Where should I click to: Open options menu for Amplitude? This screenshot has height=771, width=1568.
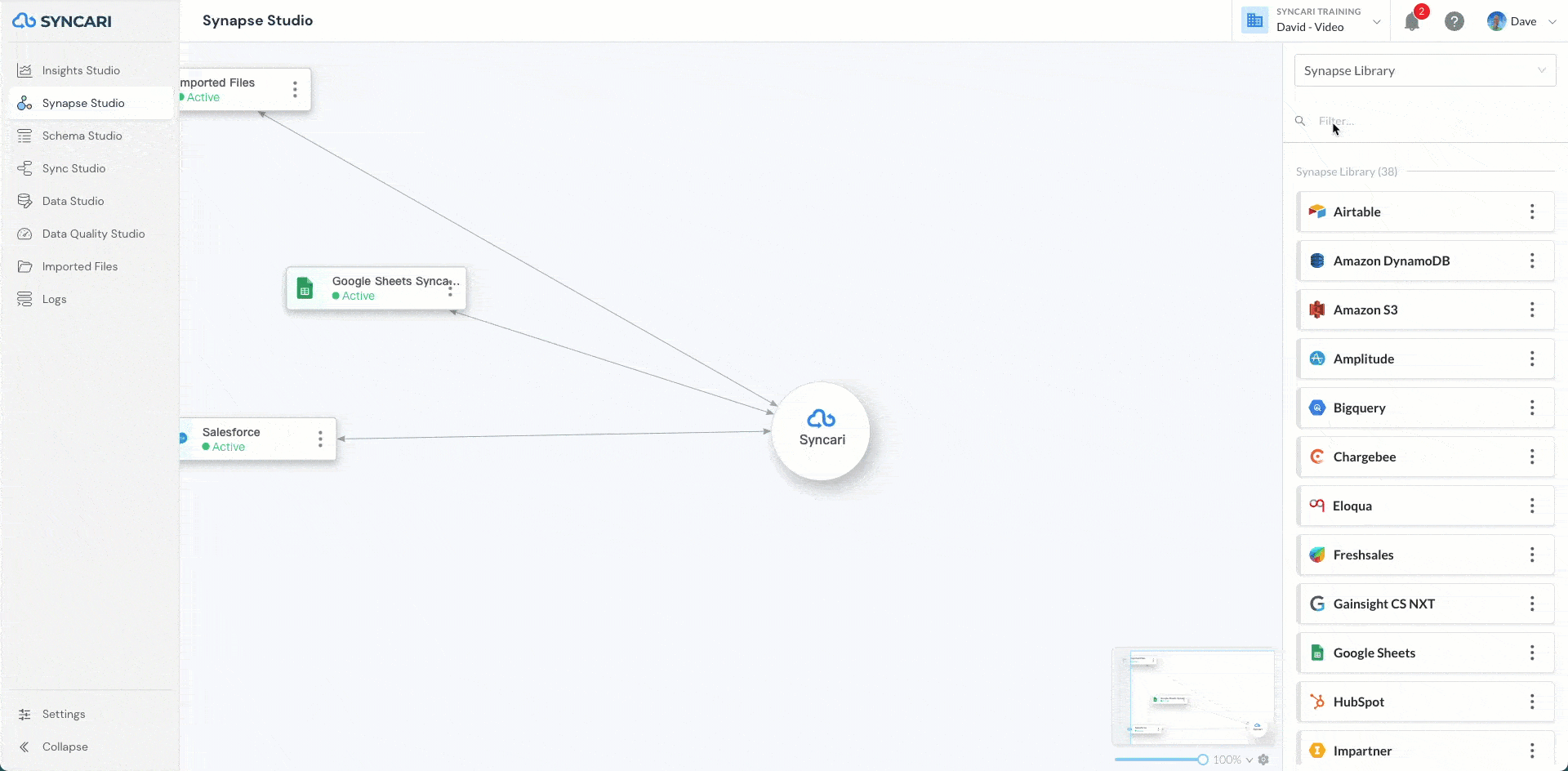pos(1532,359)
